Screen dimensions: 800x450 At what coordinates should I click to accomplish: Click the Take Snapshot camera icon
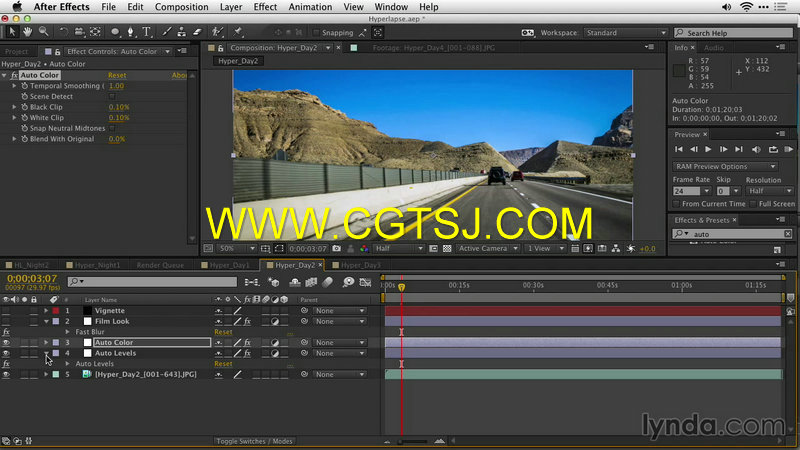337,248
